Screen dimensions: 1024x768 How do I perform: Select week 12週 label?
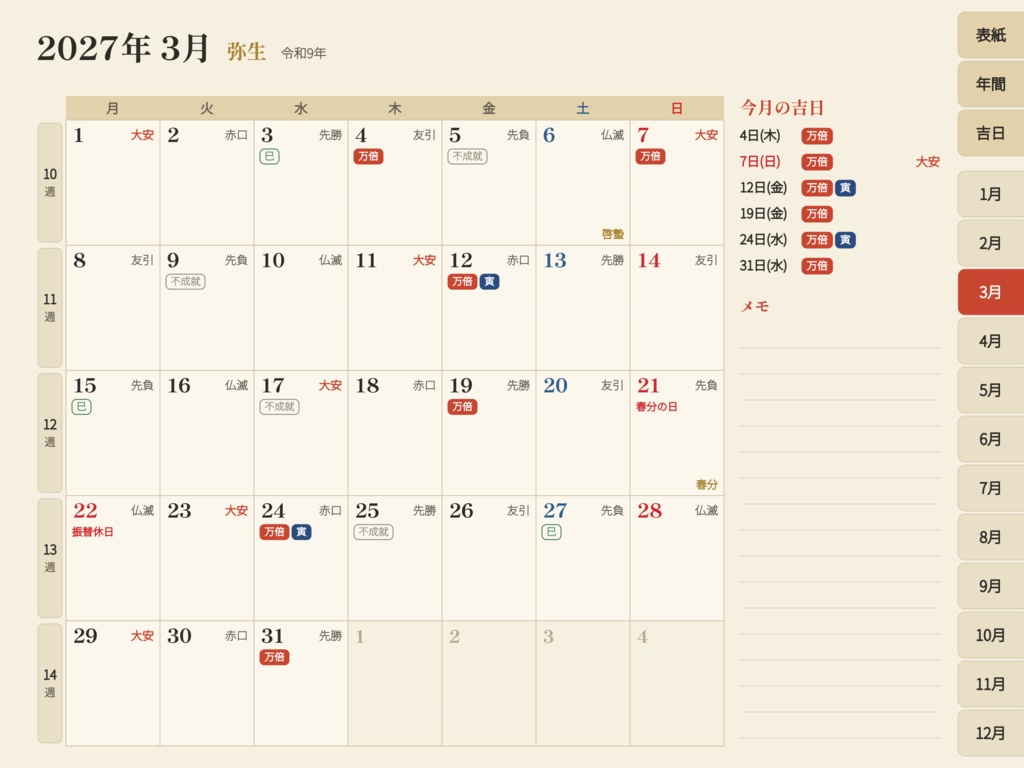(50, 432)
